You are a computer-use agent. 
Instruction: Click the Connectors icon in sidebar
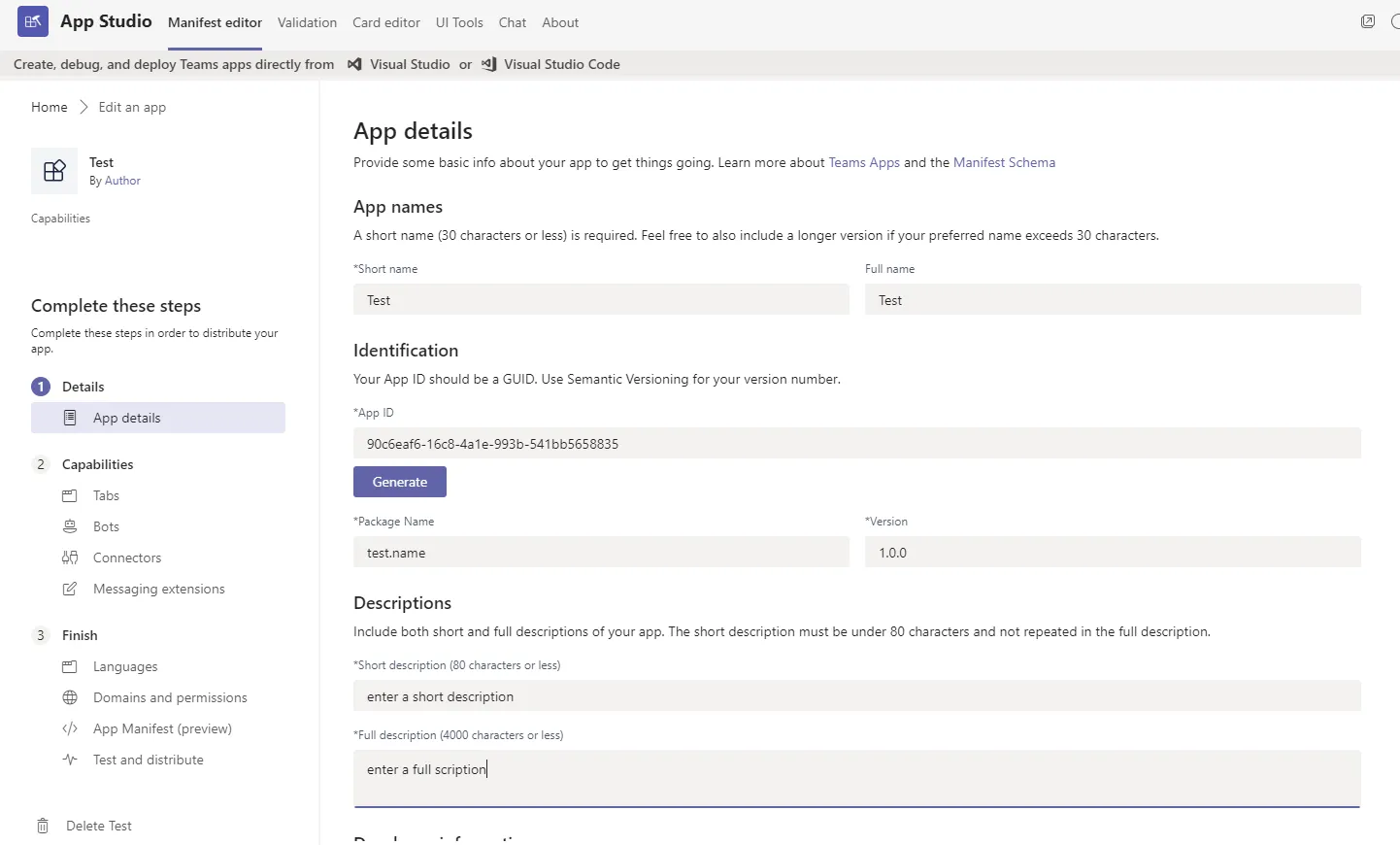tap(70, 558)
